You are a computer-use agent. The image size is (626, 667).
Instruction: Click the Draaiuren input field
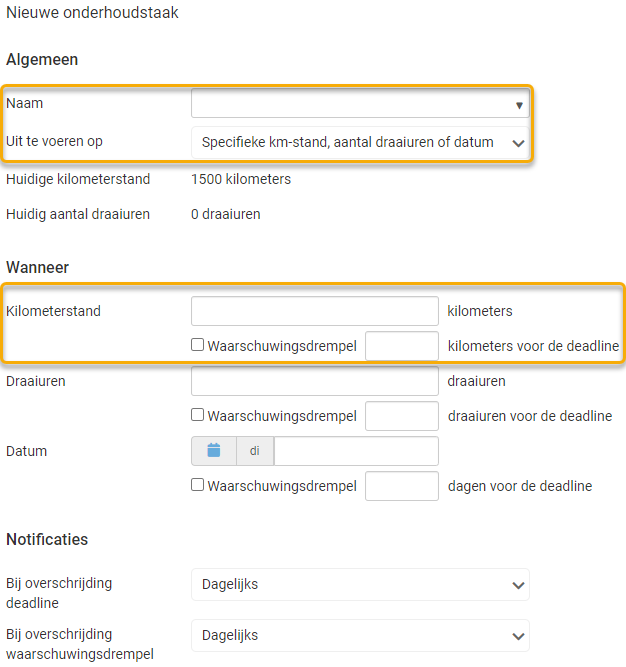click(x=314, y=381)
